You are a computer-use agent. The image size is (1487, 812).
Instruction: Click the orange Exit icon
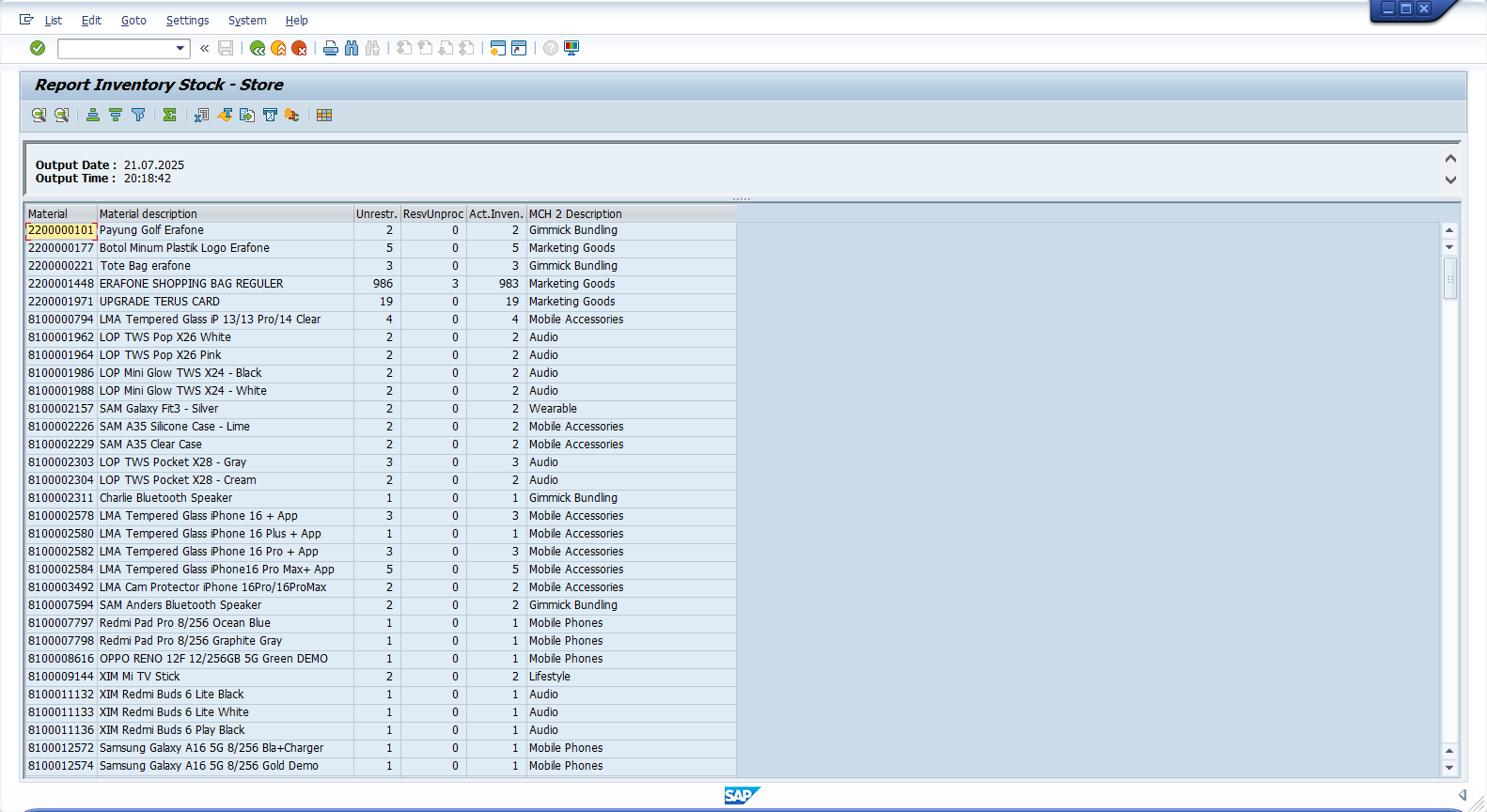tap(278, 48)
